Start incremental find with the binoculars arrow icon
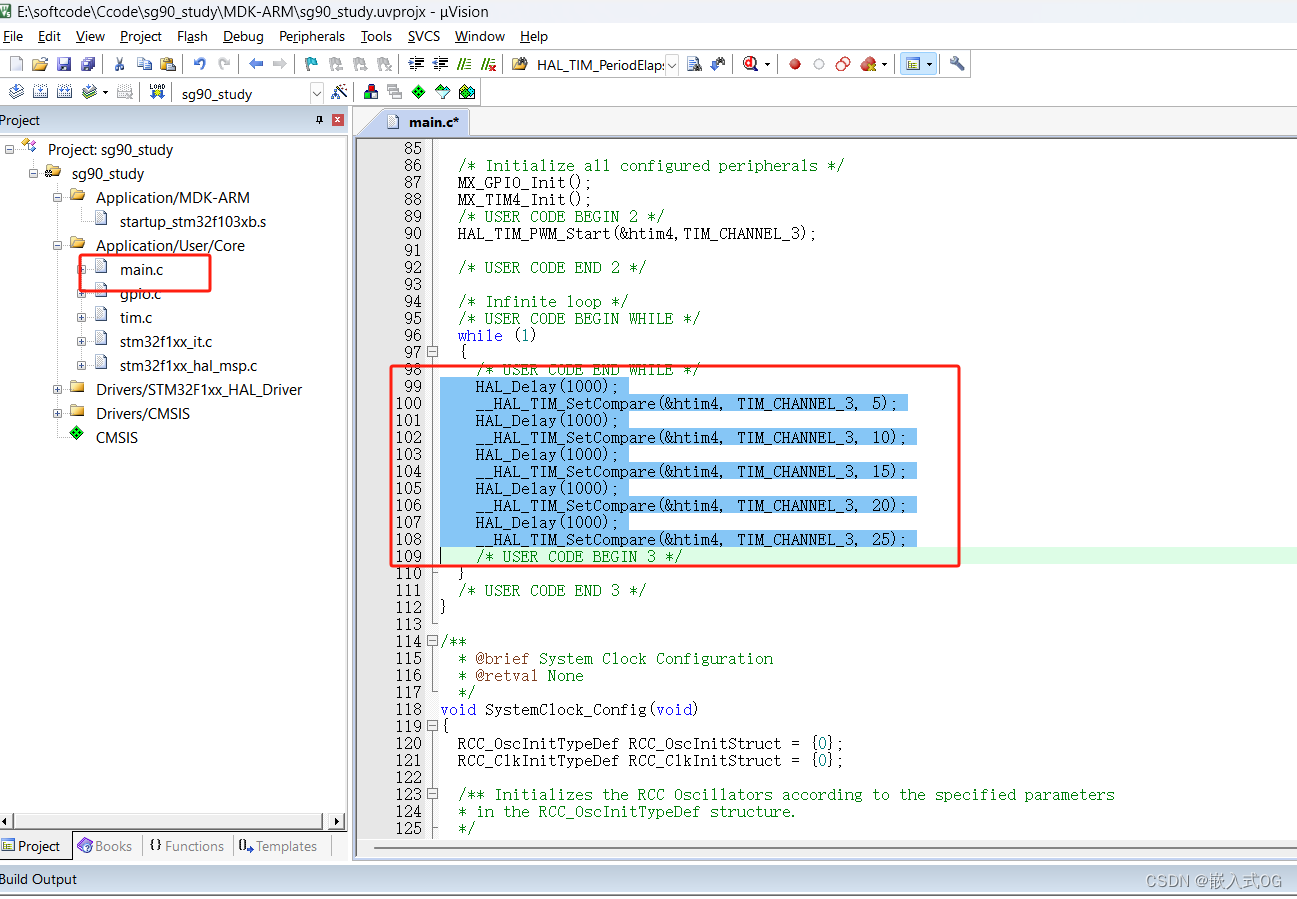Screen dimensions: 1297x899 [x=718, y=64]
